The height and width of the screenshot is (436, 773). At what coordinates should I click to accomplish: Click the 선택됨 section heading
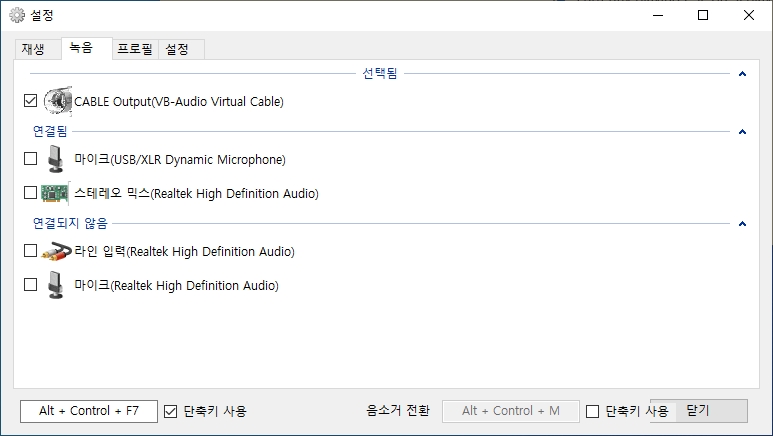pos(380,73)
